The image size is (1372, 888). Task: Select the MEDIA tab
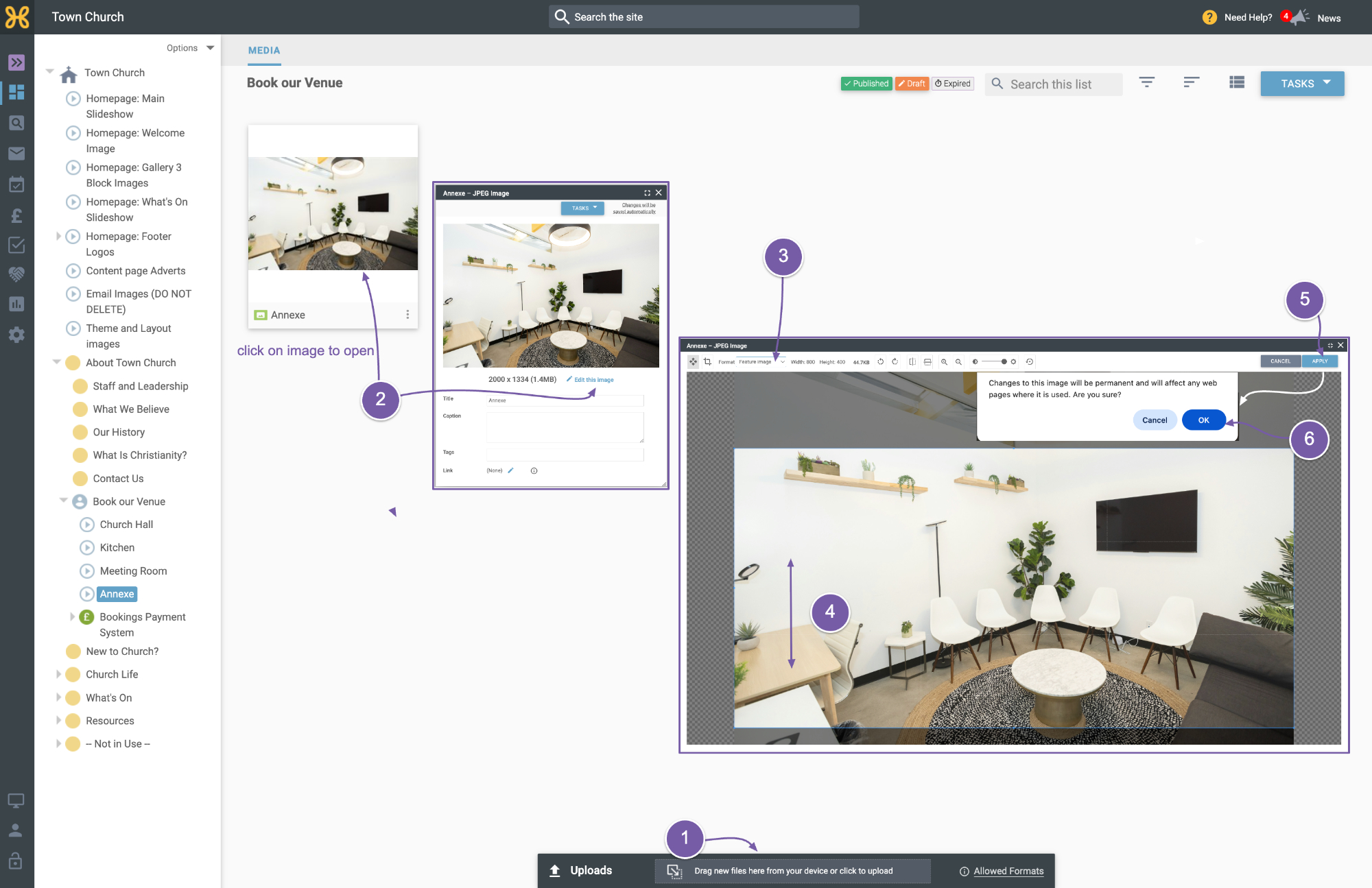(x=264, y=51)
